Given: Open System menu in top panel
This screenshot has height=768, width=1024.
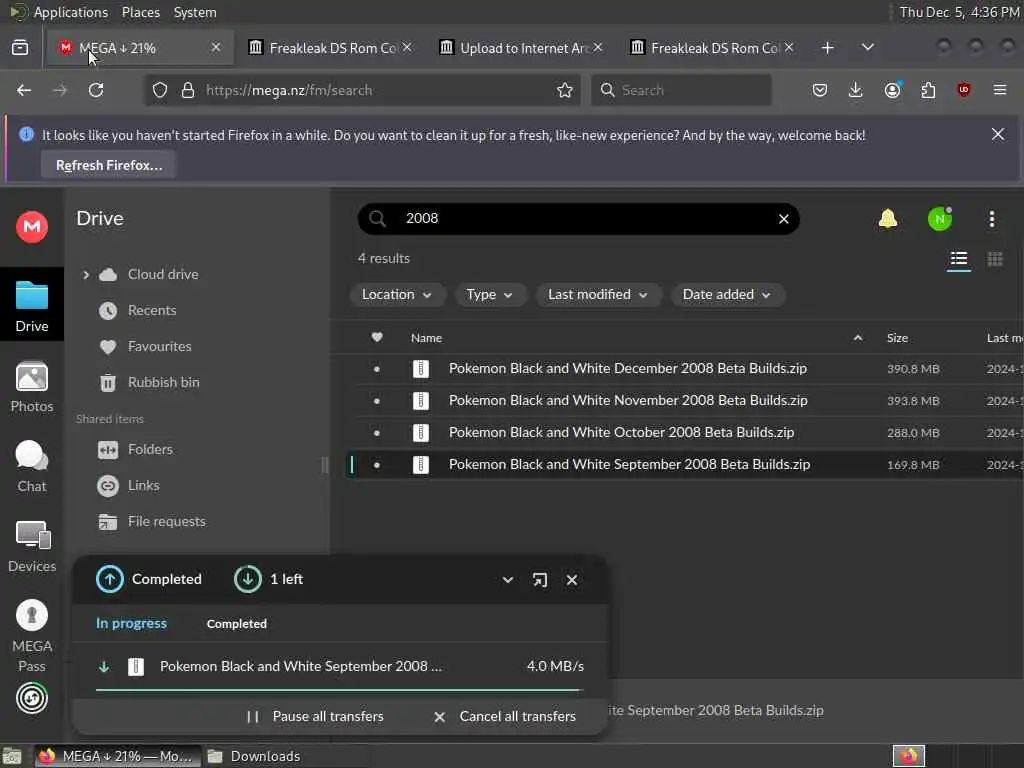Looking at the screenshot, I should [195, 12].
